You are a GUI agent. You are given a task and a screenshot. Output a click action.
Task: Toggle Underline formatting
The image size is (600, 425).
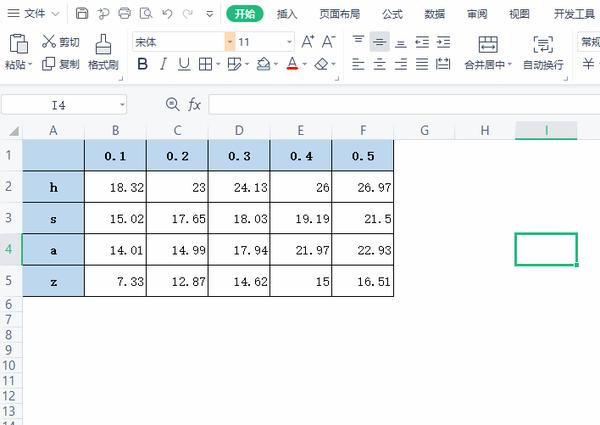[184, 64]
